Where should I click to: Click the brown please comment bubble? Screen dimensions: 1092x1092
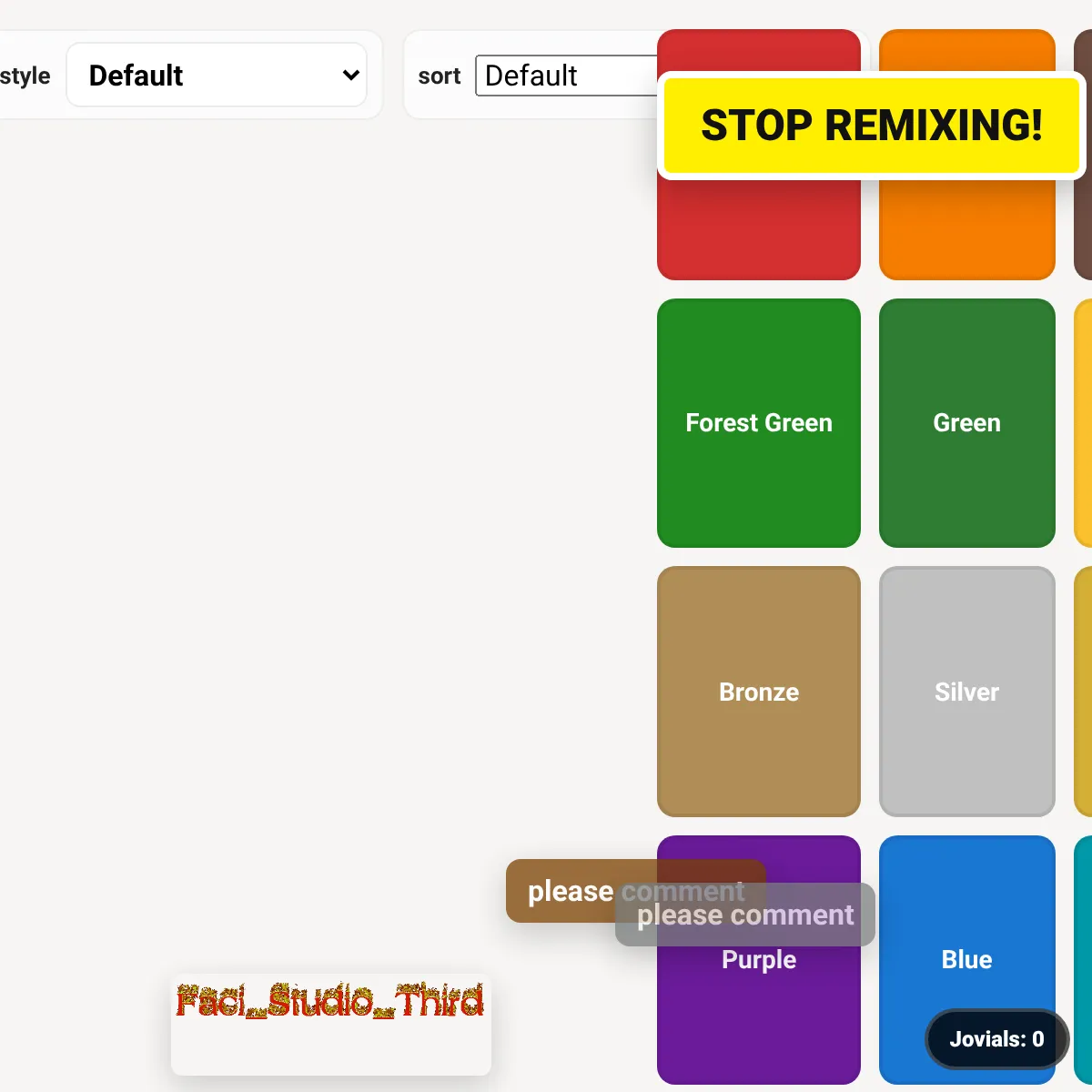click(x=562, y=892)
